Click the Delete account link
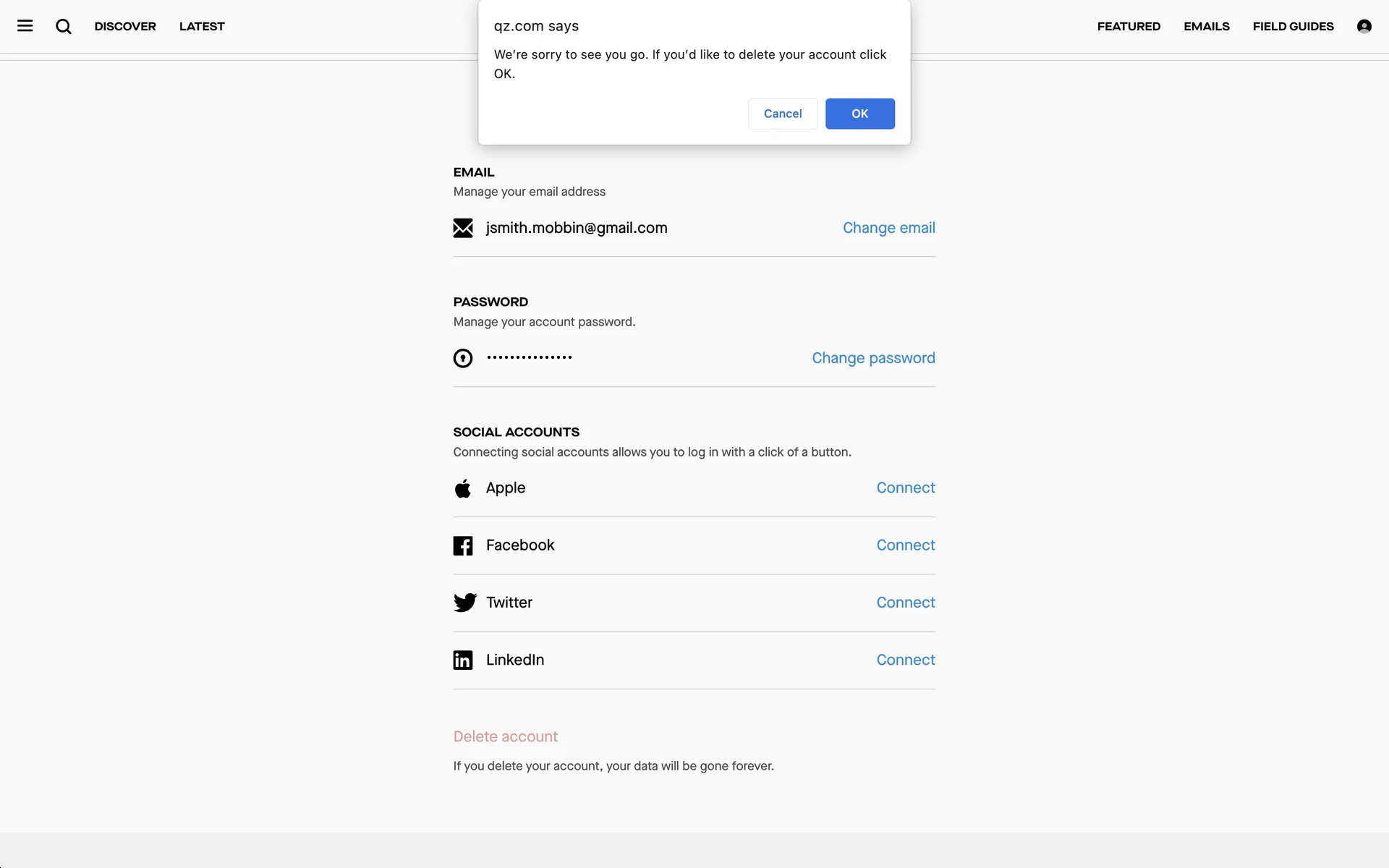The width and height of the screenshot is (1389, 868). pyautogui.click(x=505, y=736)
